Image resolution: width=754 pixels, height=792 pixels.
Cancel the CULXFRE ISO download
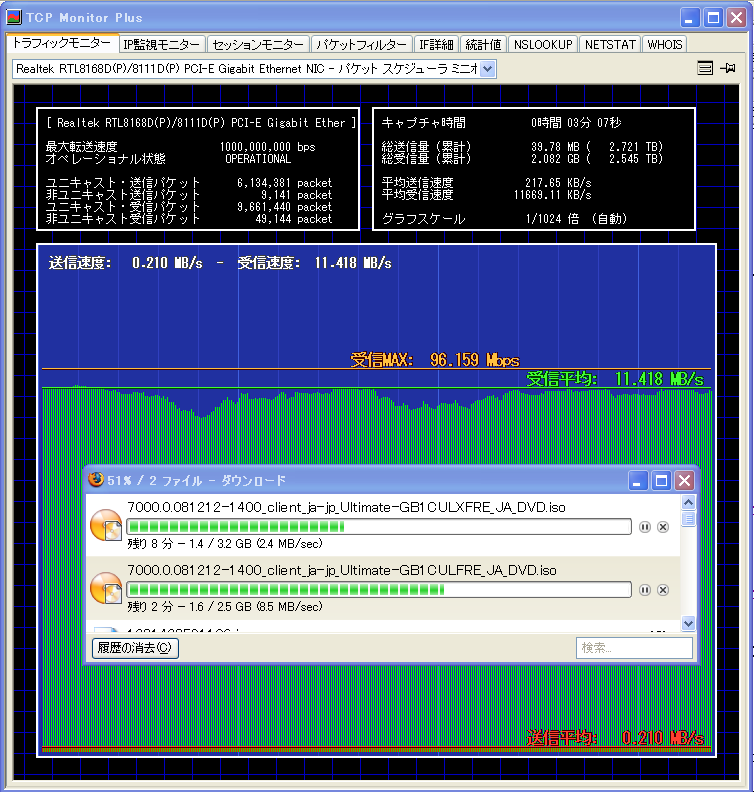coord(662,527)
